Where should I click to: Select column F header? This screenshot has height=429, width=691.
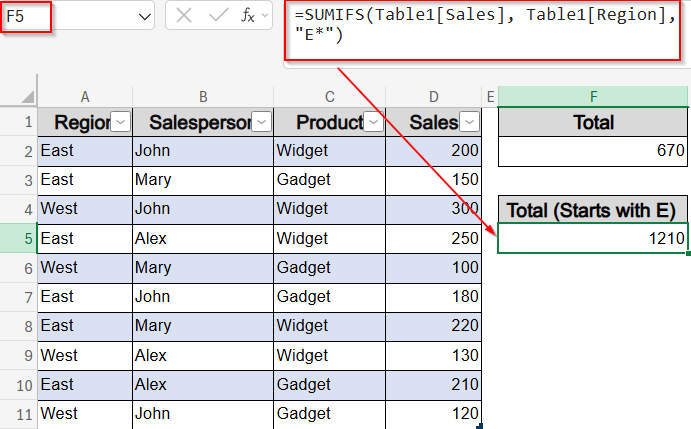tap(593, 97)
